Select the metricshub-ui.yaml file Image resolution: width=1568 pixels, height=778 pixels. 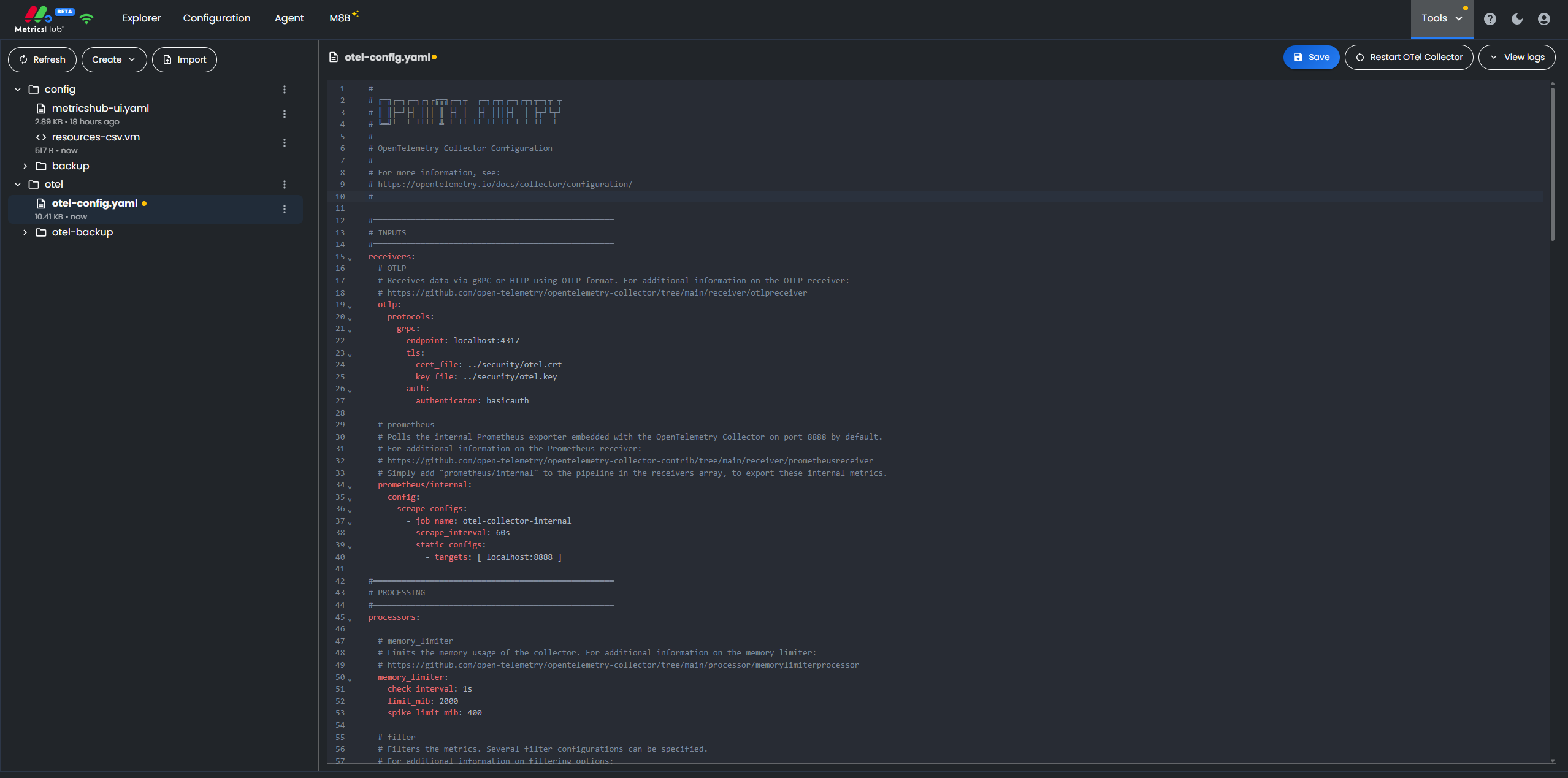(x=156, y=114)
